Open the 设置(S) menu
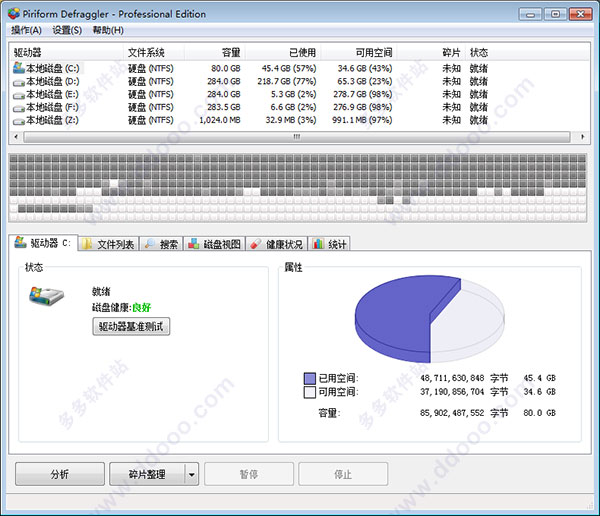This screenshot has width=600, height=516. pos(67,30)
